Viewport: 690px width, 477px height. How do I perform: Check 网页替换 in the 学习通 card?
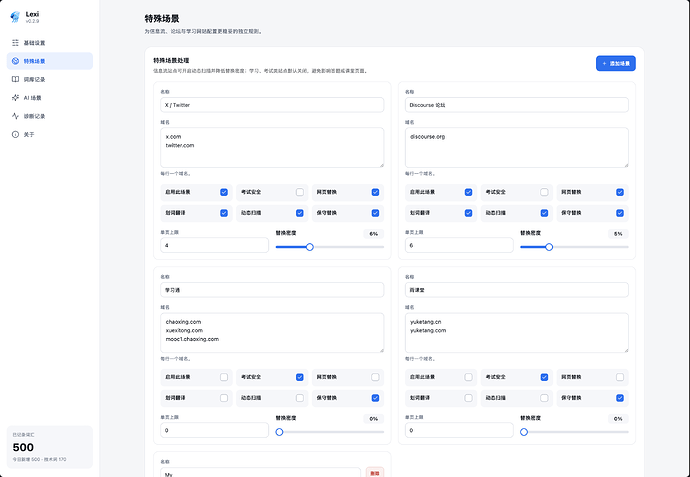click(x=375, y=377)
